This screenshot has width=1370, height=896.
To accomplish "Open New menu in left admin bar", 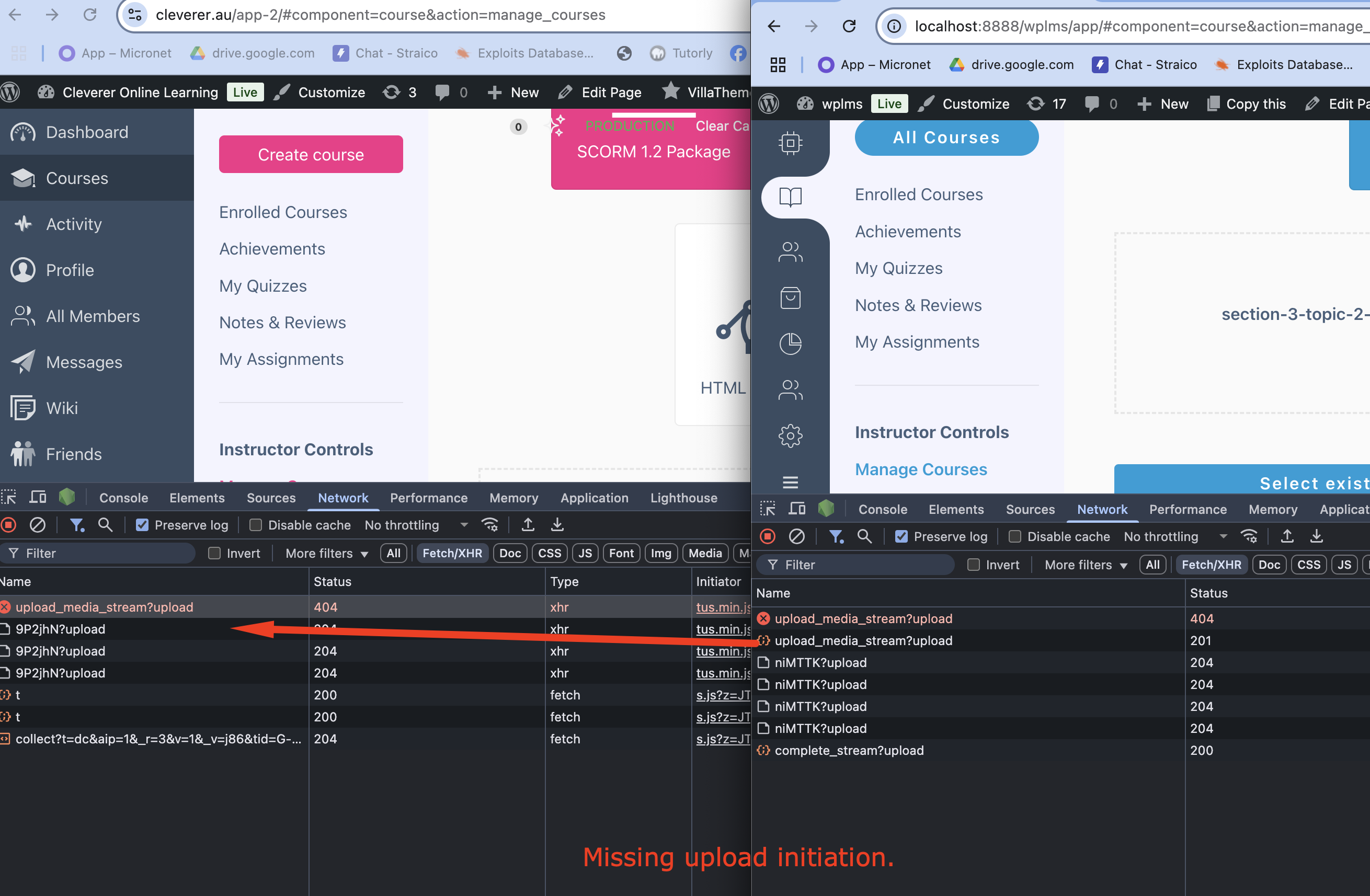I will (x=513, y=92).
